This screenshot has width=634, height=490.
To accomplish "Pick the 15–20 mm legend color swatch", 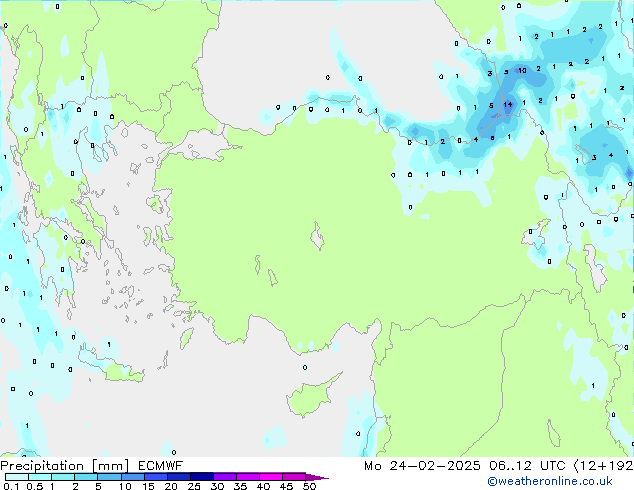I will pos(156,477).
